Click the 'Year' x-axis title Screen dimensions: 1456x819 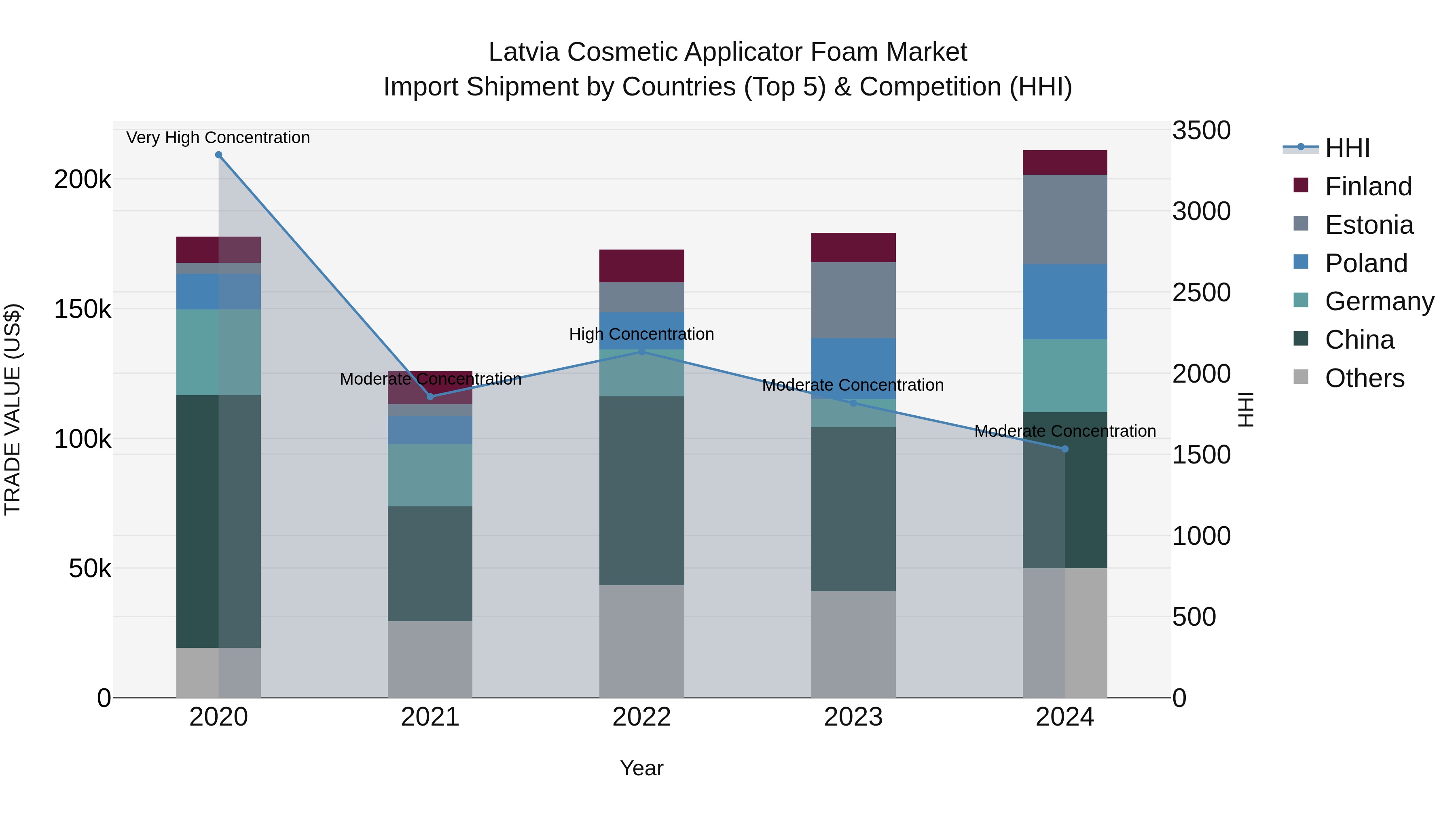641,768
